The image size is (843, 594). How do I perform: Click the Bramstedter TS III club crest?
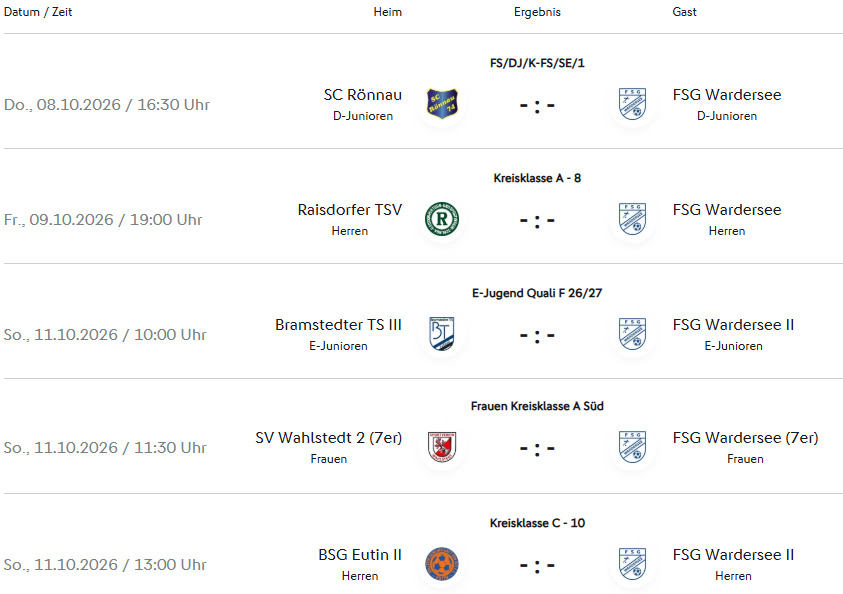442,334
